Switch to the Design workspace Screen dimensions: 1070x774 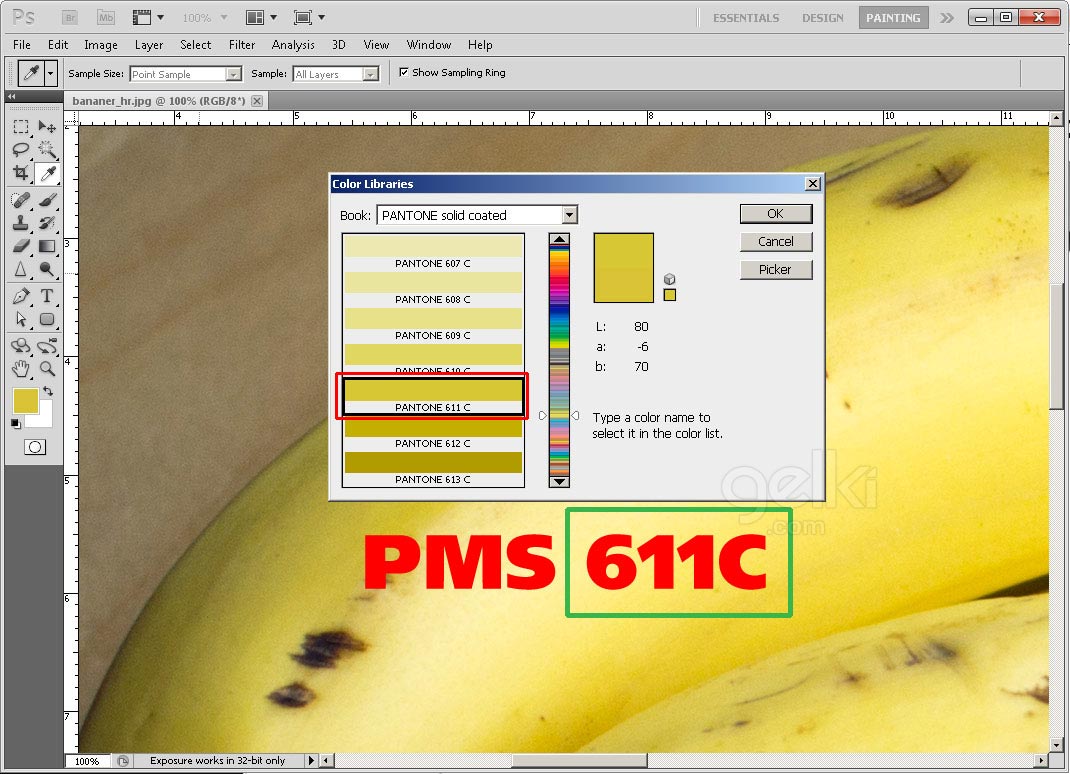tap(823, 18)
